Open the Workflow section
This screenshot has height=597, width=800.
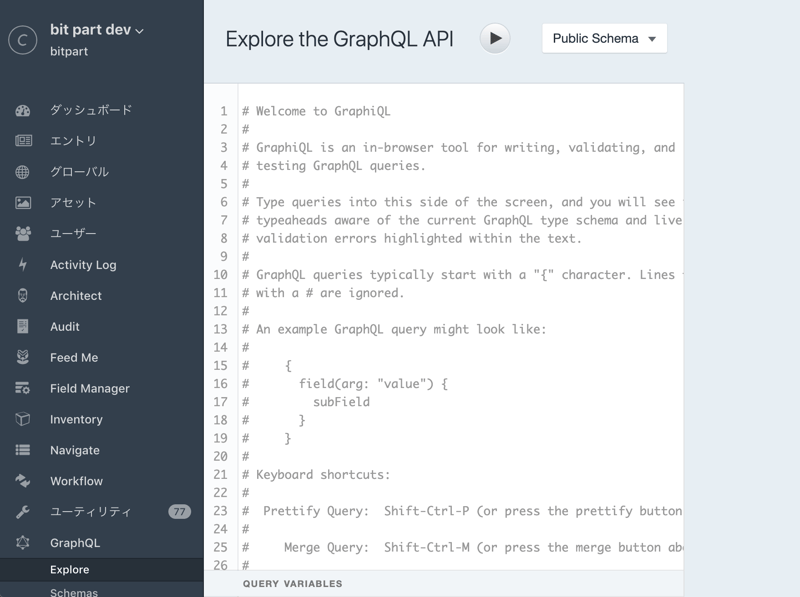tap(76, 481)
